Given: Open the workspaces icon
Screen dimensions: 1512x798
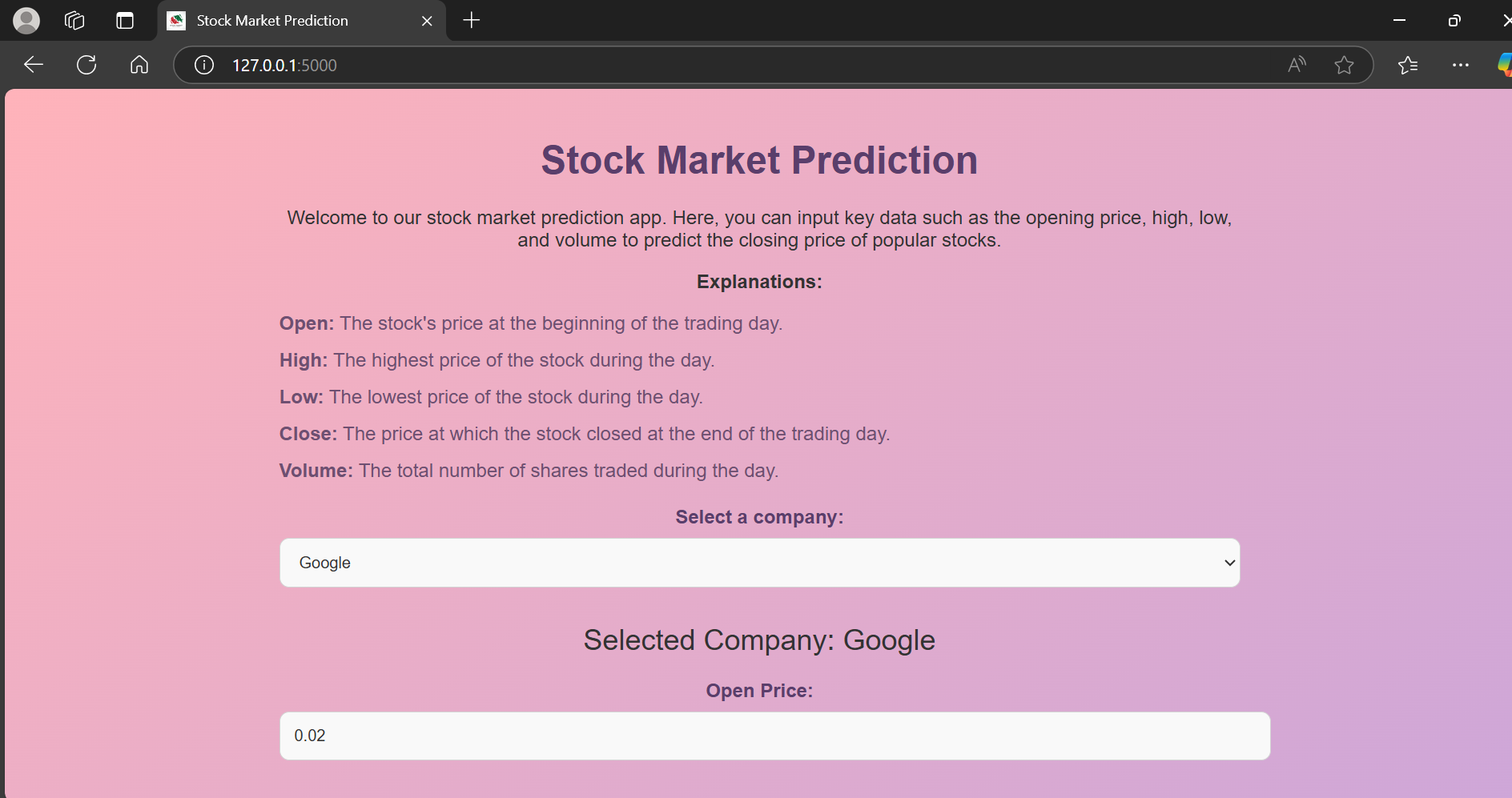Looking at the screenshot, I should (x=74, y=21).
